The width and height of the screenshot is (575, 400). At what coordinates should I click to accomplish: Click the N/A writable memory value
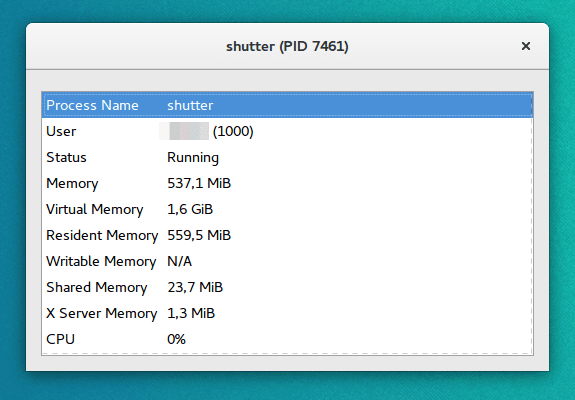(x=179, y=261)
